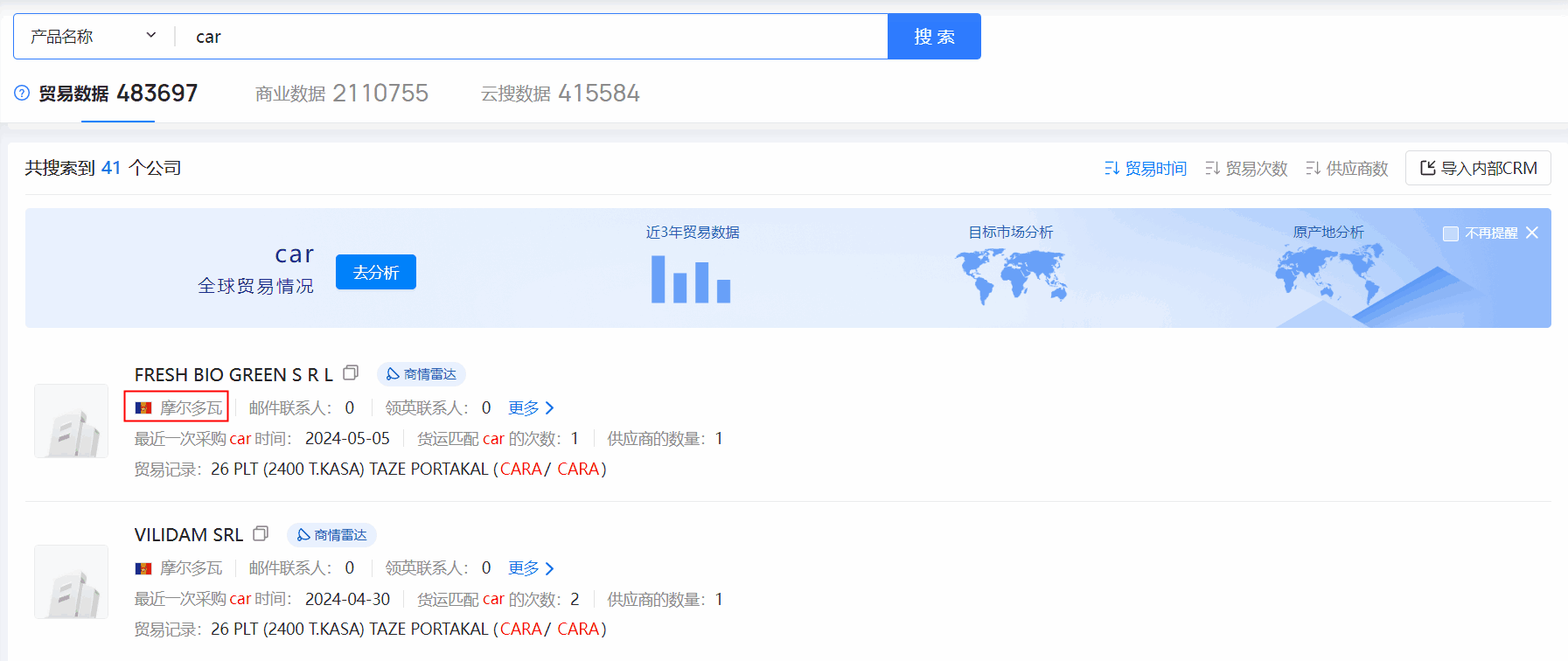This screenshot has width=1568, height=661.
Task: Copy the VILIDAM SRL company name
Action: (261, 533)
